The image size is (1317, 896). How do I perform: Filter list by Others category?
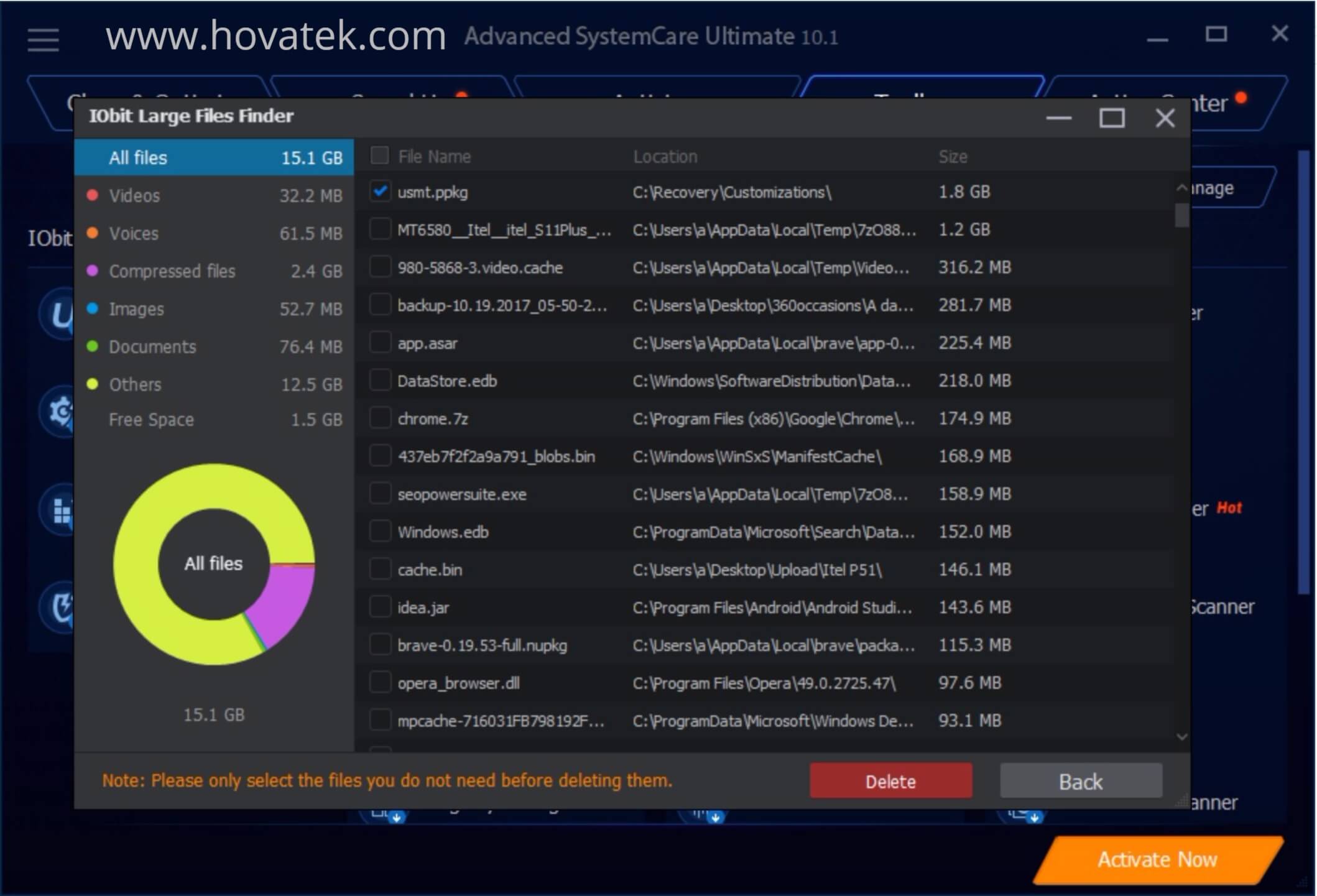pyautogui.click(x=214, y=384)
